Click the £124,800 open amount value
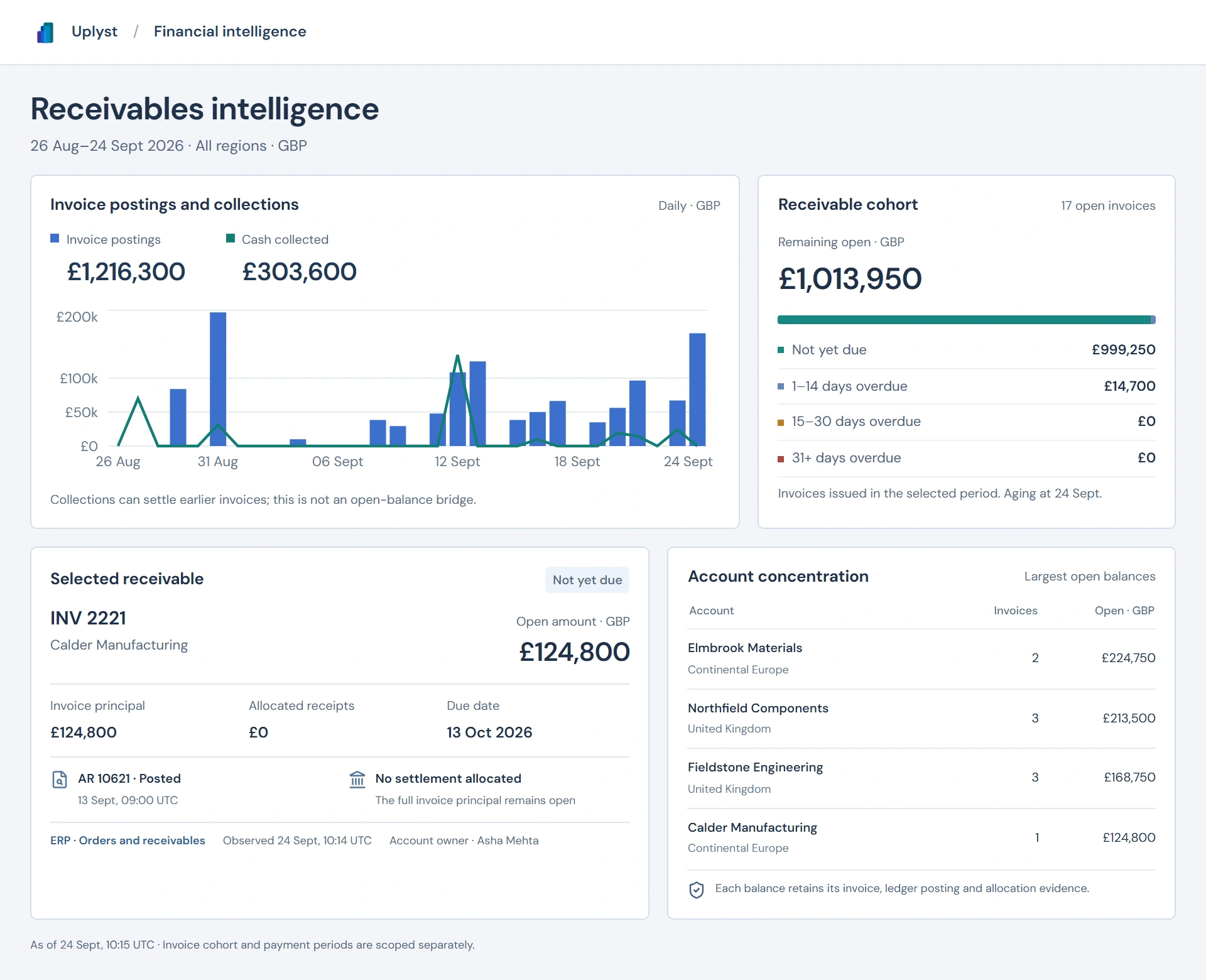This screenshot has width=1206, height=980. point(574,652)
